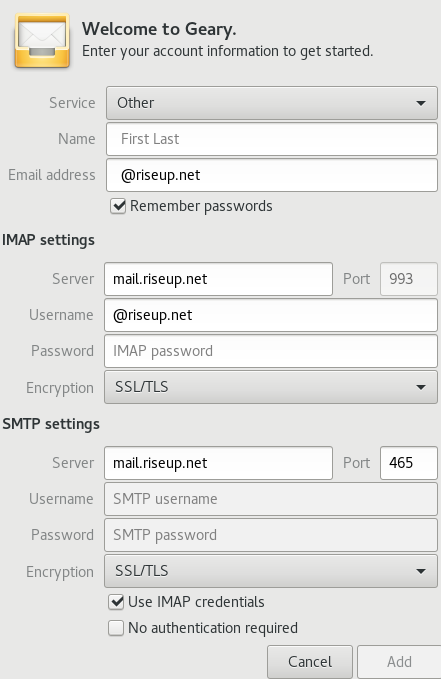Click the Geary mail envelope icon
The height and width of the screenshot is (679, 441).
coord(42,41)
